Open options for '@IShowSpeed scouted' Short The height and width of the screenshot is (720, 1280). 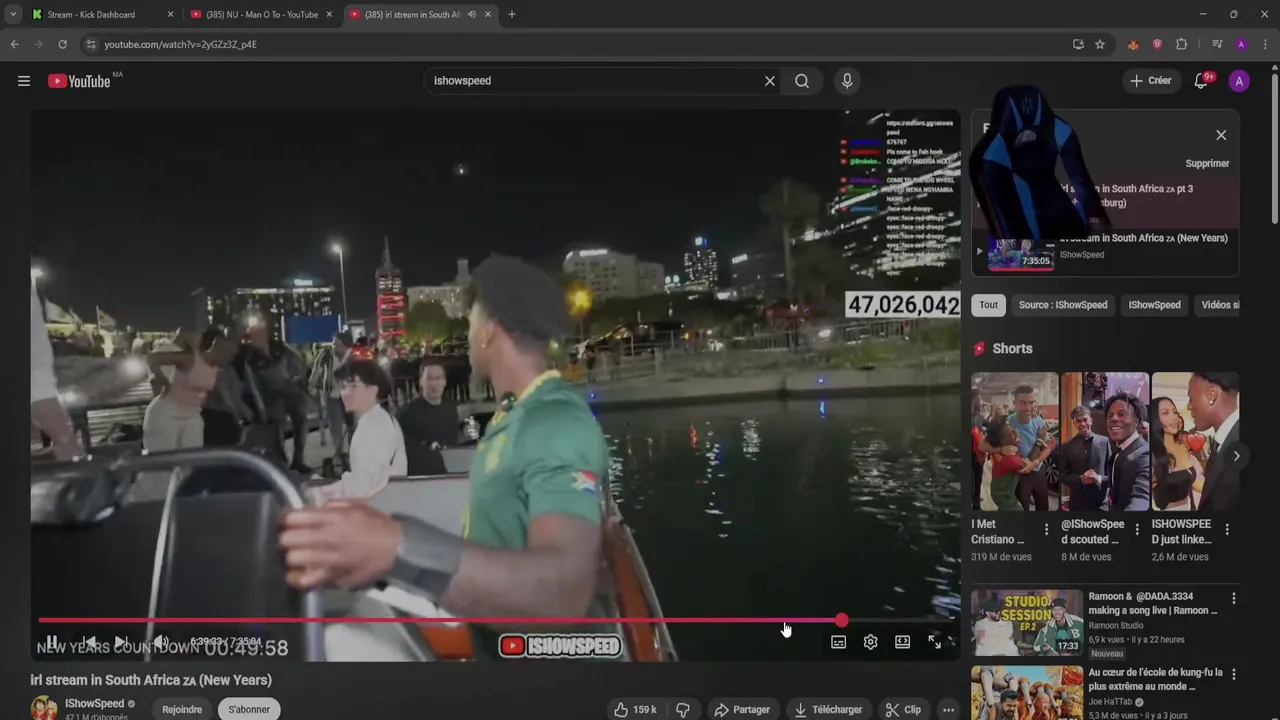1137,530
